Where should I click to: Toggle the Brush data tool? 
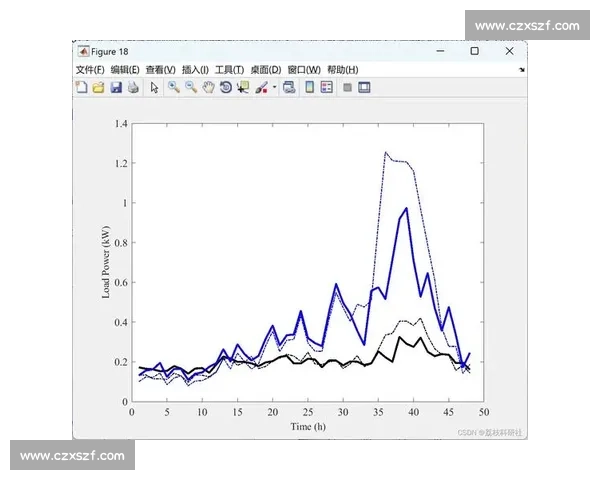click(261, 87)
